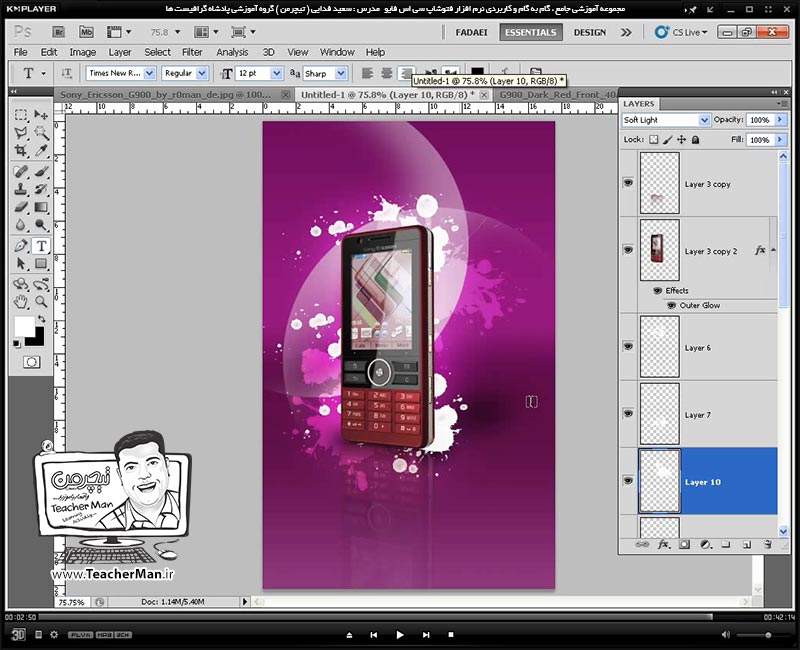800x650 pixels.
Task: Toggle lock transparent pixels
Action: (654, 139)
